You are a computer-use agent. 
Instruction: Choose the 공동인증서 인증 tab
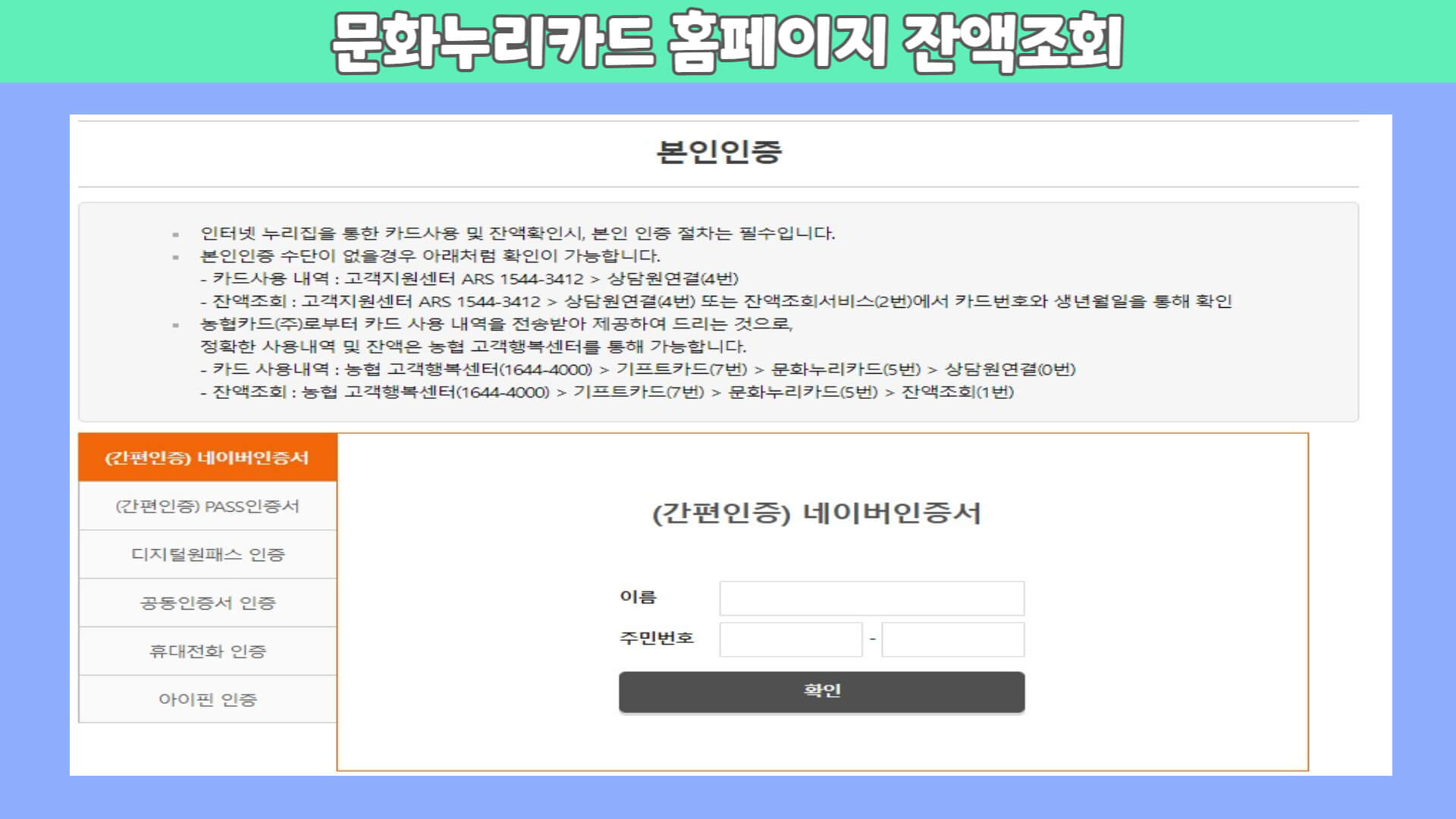[207, 604]
